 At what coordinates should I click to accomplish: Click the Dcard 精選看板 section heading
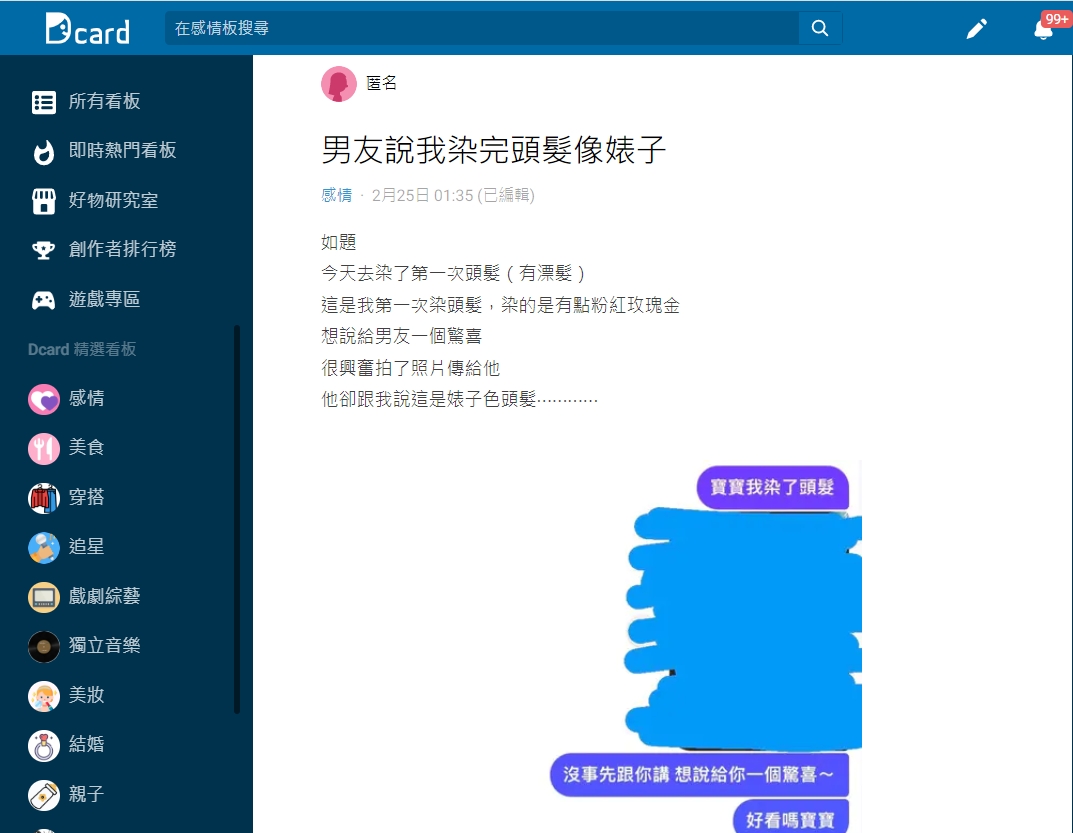tap(82, 350)
